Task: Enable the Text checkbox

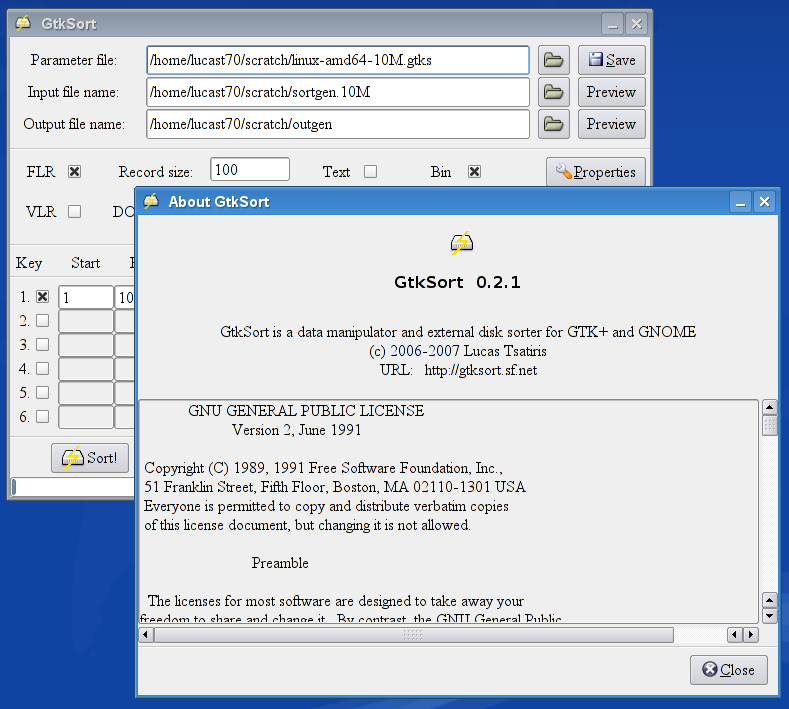Action: click(370, 172)
